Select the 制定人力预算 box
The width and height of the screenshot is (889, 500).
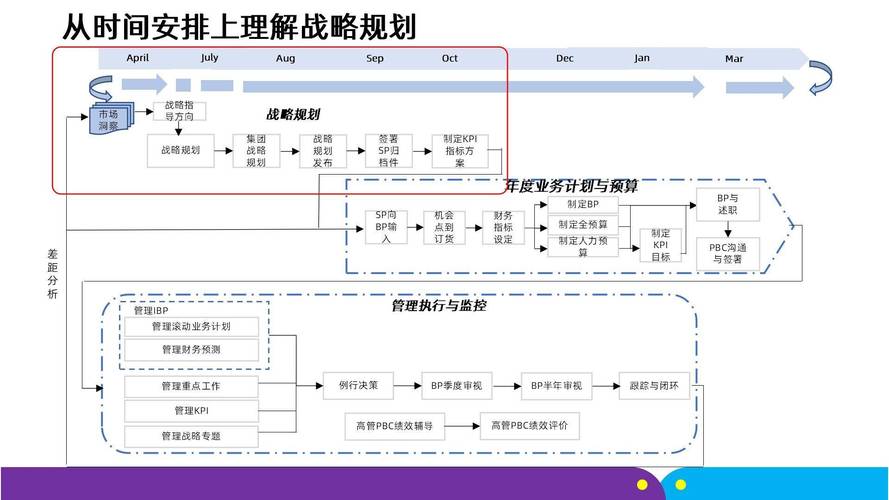click(583, 247)
